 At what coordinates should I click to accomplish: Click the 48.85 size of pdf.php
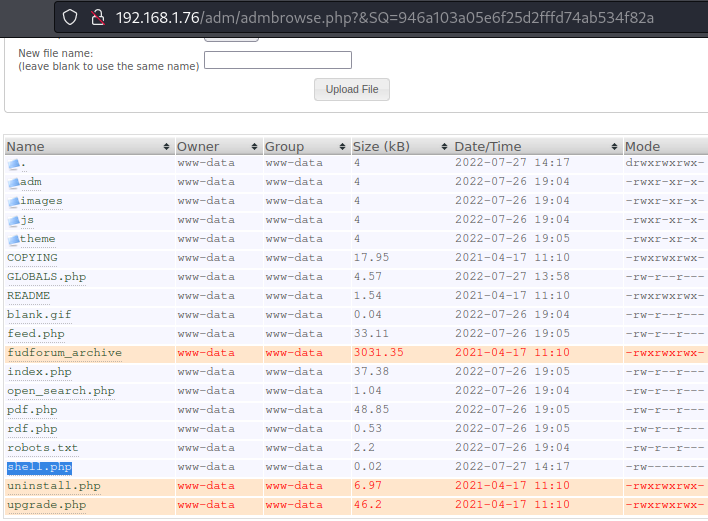(371, 409)
